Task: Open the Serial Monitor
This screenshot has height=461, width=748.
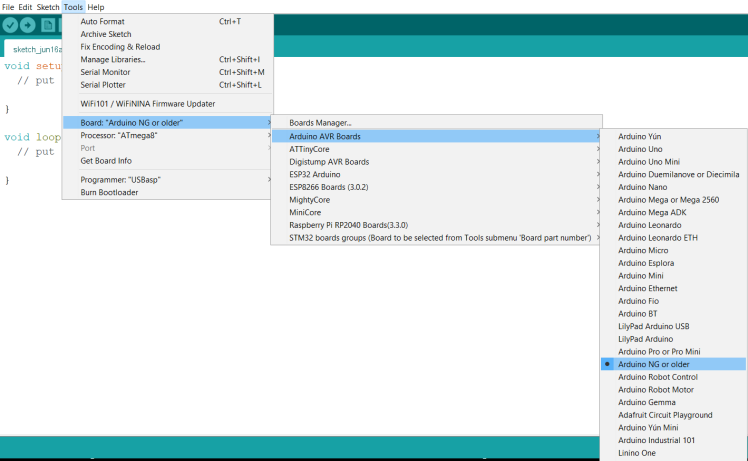Action: tap(168, 72)
